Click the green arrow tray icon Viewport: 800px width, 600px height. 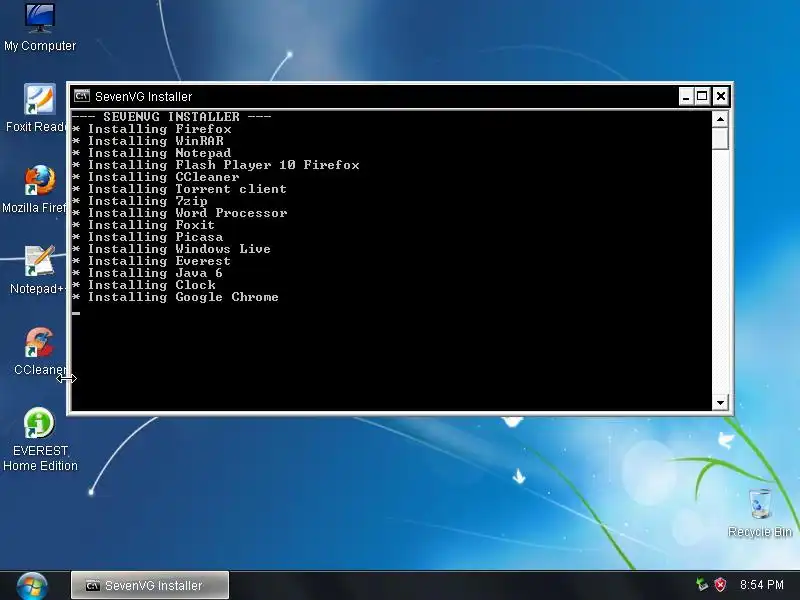[x=702, y=584]
